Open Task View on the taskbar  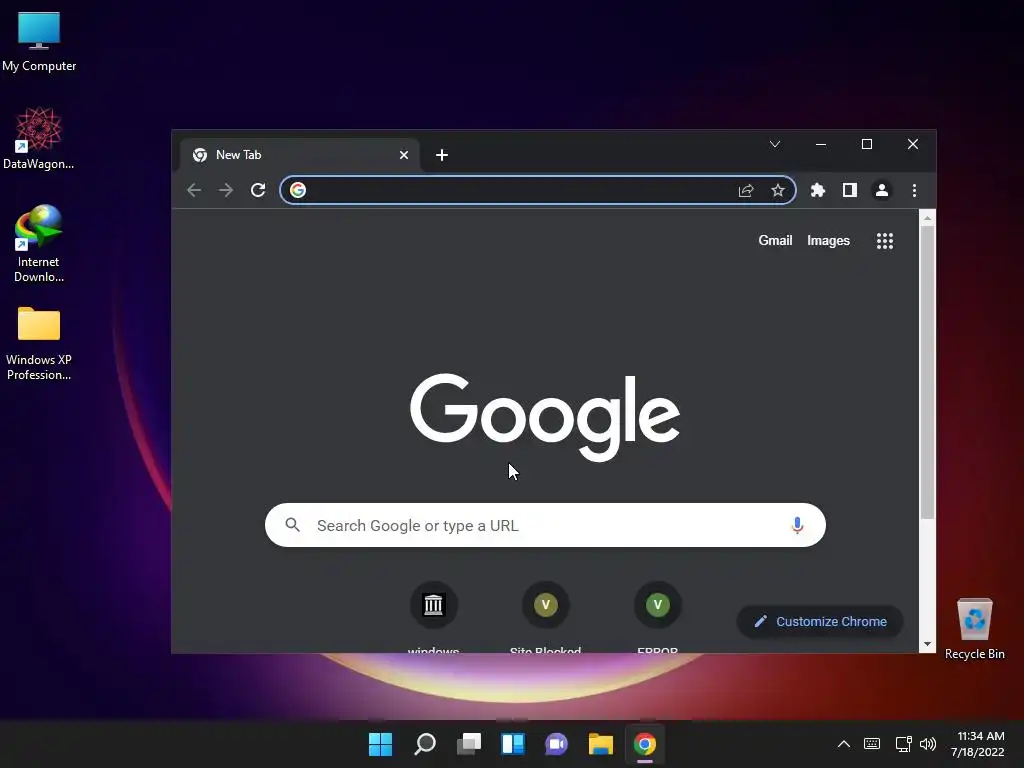(469, 744)
